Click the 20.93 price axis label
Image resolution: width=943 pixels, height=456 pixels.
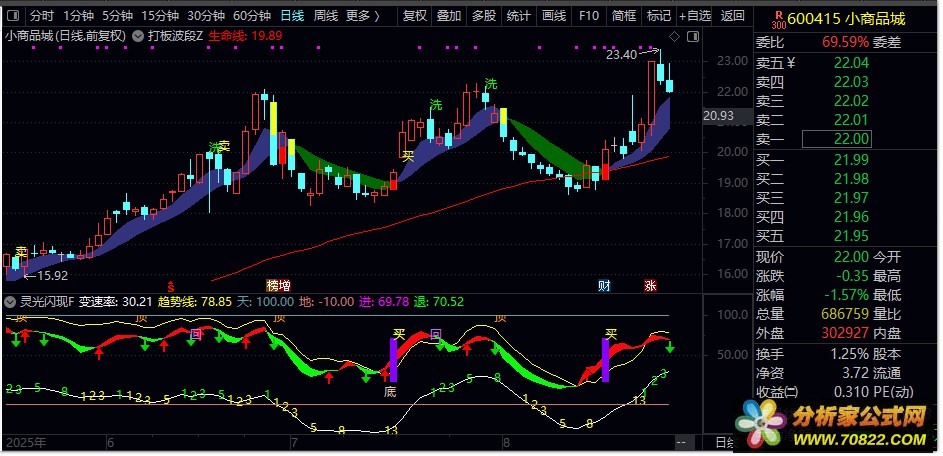coord(718,116)
